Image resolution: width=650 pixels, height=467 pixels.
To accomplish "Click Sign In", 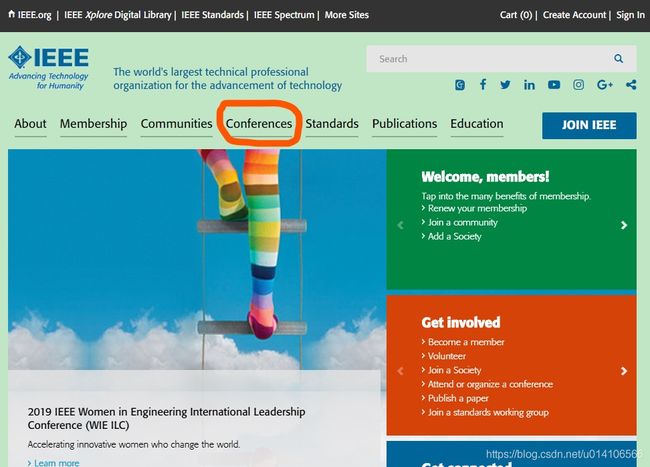I will (x=631, y=15).
